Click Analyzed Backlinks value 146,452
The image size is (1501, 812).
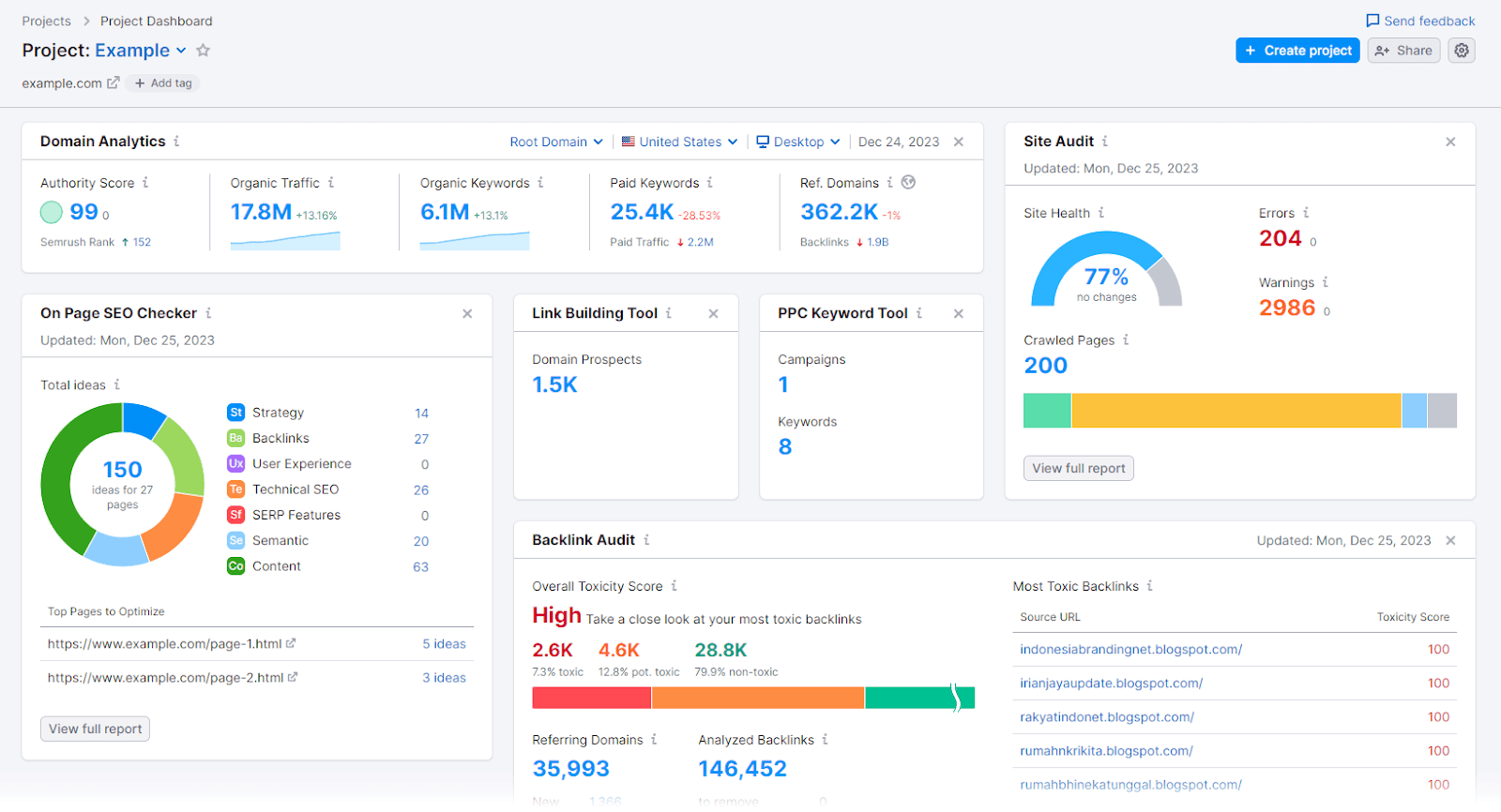(x=742, y=769)
